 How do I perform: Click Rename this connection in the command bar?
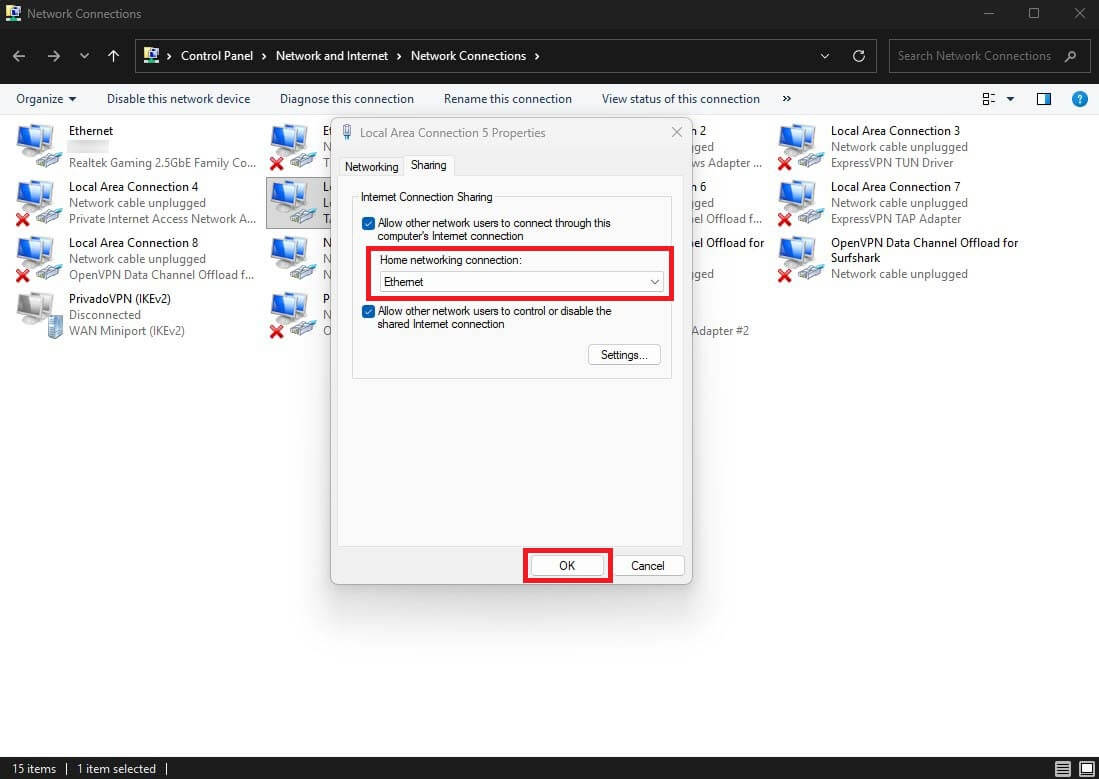point(507,99)
